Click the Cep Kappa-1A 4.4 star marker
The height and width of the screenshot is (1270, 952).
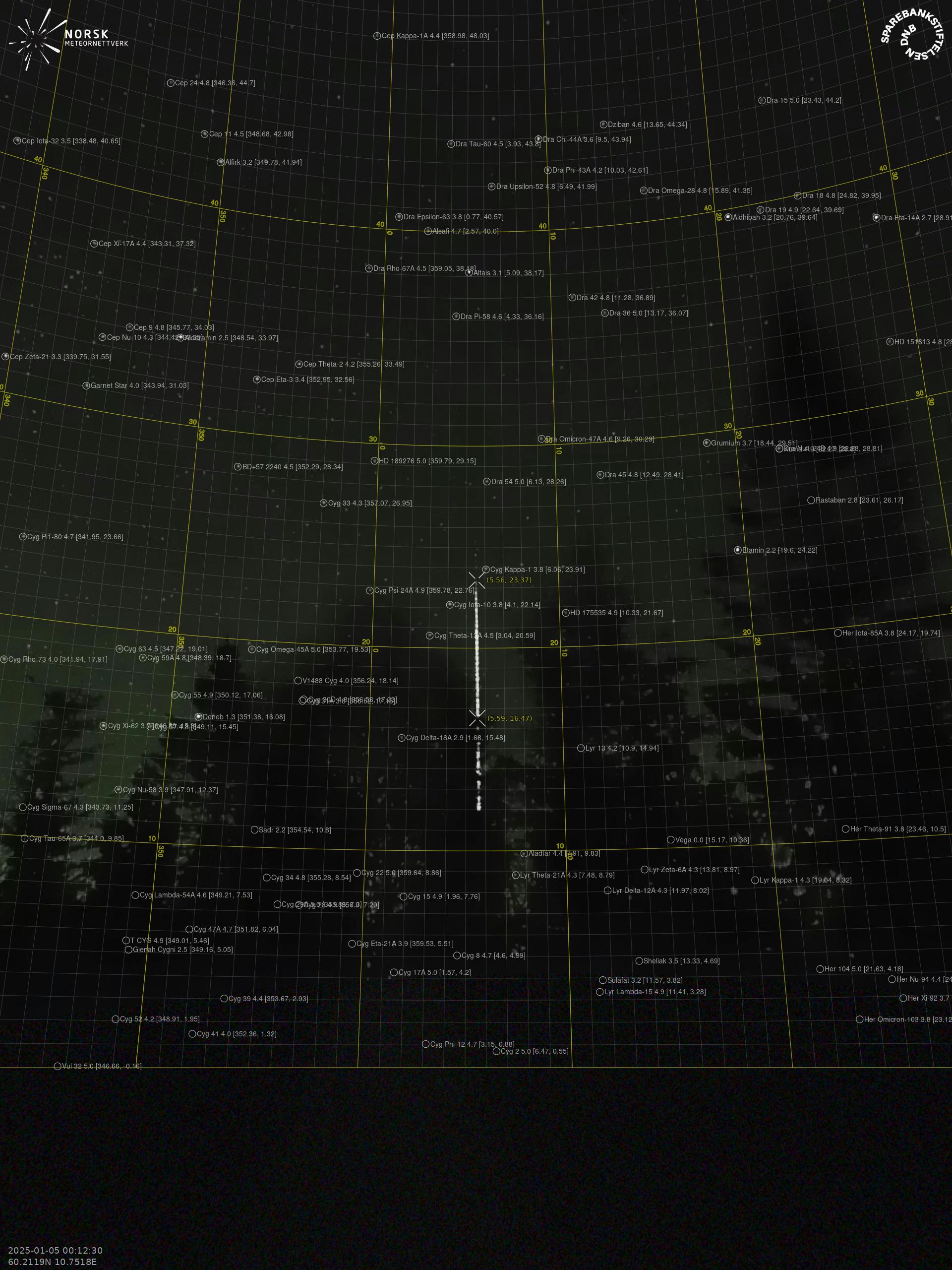tap(377, 36)
